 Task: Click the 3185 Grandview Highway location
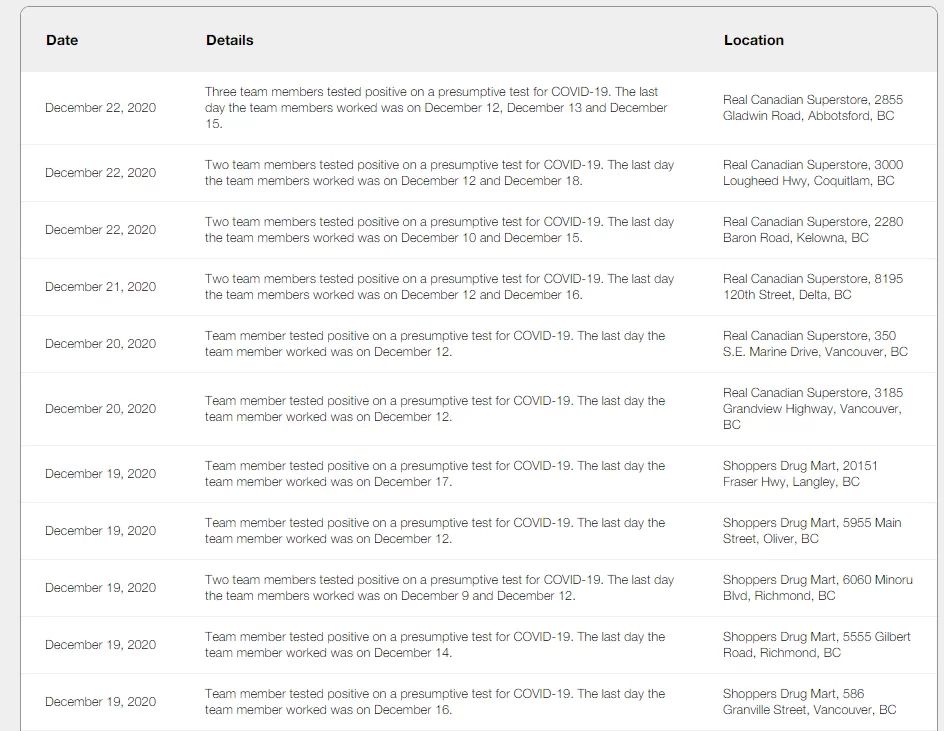tap(813, 409)
